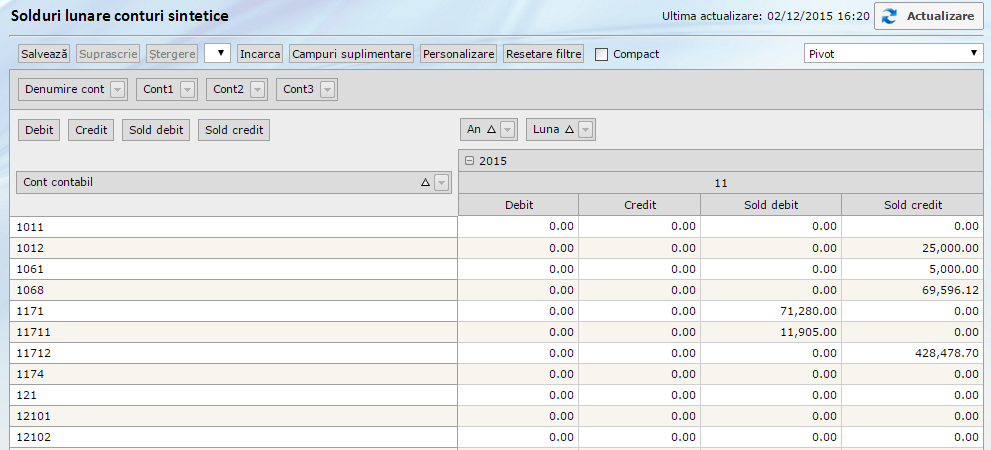Open saved layout dropdown next to Ștergere
This screenshot has height=450, width=991.
(x=217, y=53)
